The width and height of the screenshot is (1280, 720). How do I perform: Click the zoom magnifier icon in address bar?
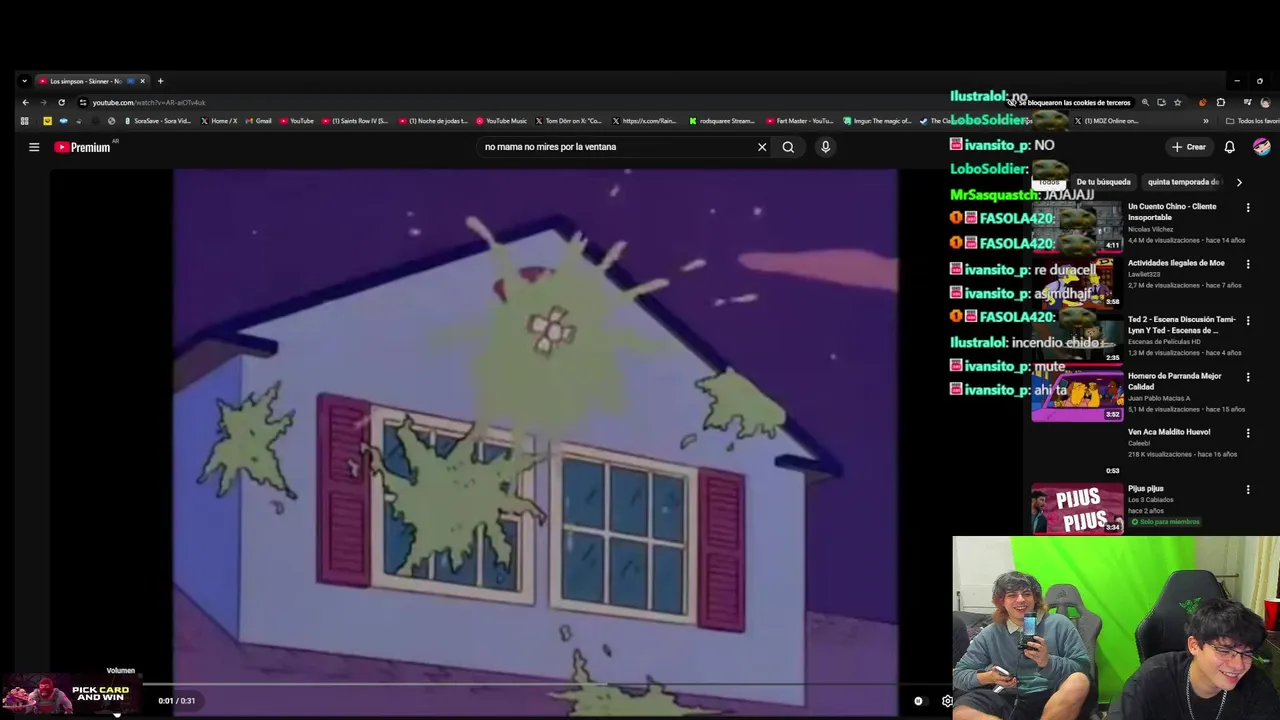(x=1145, y=102)
